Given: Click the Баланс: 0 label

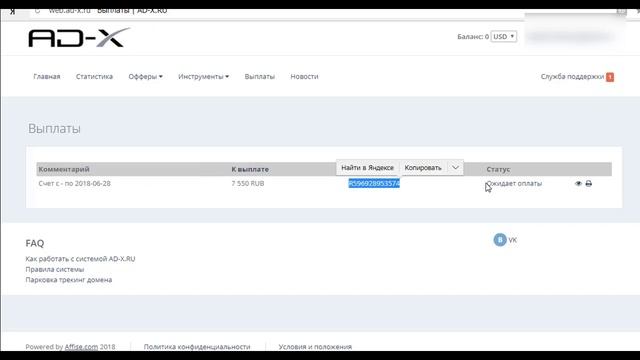Looking at the screenshot, I should (473, 37).
